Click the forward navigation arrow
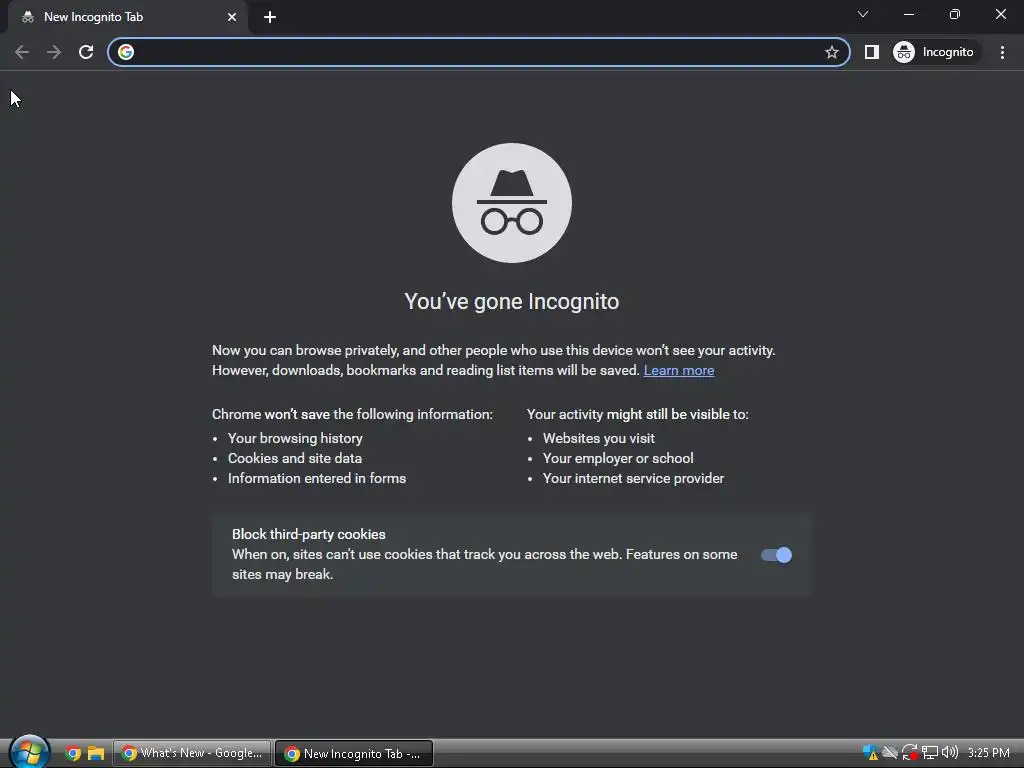Screen dimensions: 1024x768 tap(54, 52)
